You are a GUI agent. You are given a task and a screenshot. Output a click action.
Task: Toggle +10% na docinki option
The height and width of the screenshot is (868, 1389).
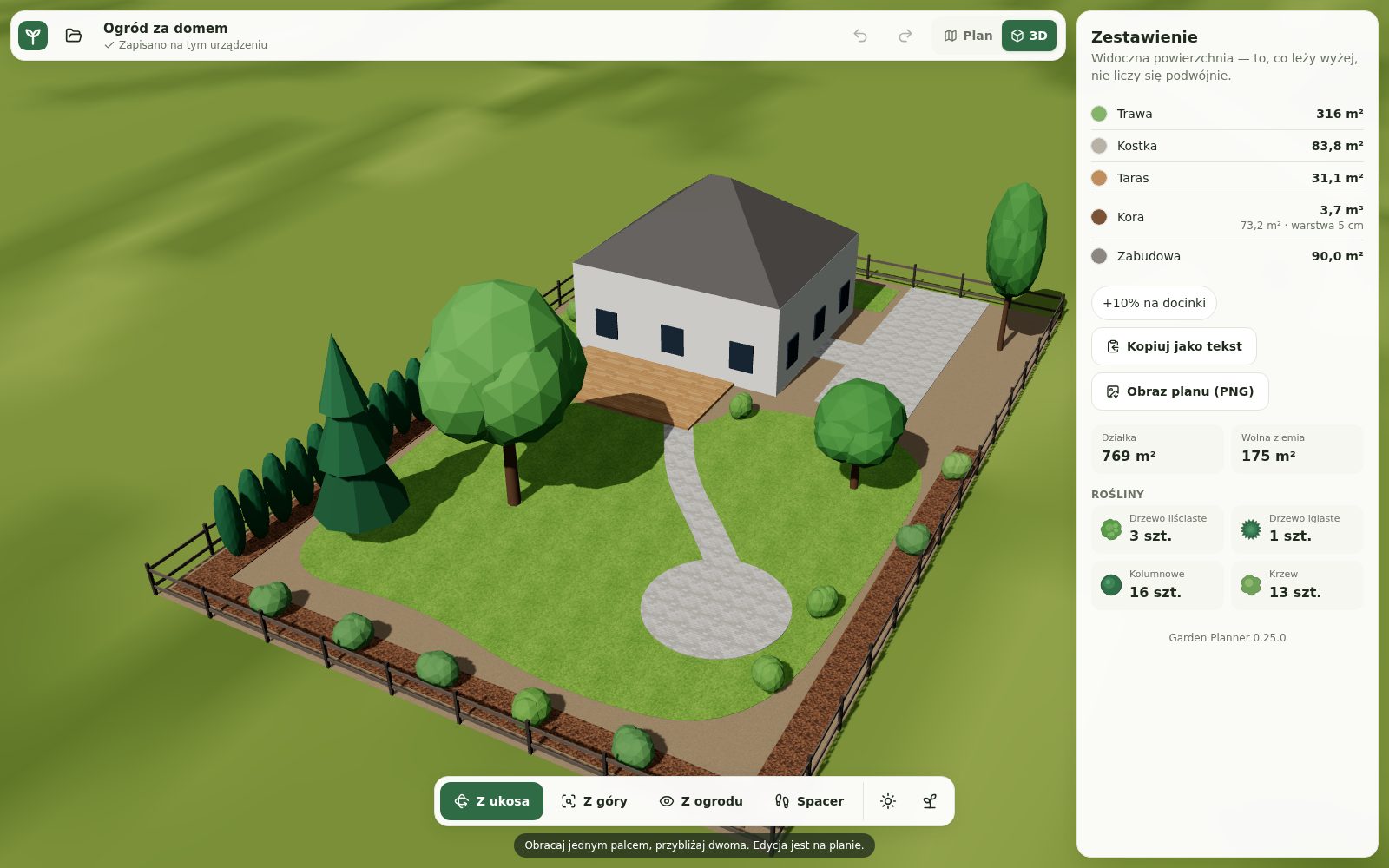[1154, 303]
